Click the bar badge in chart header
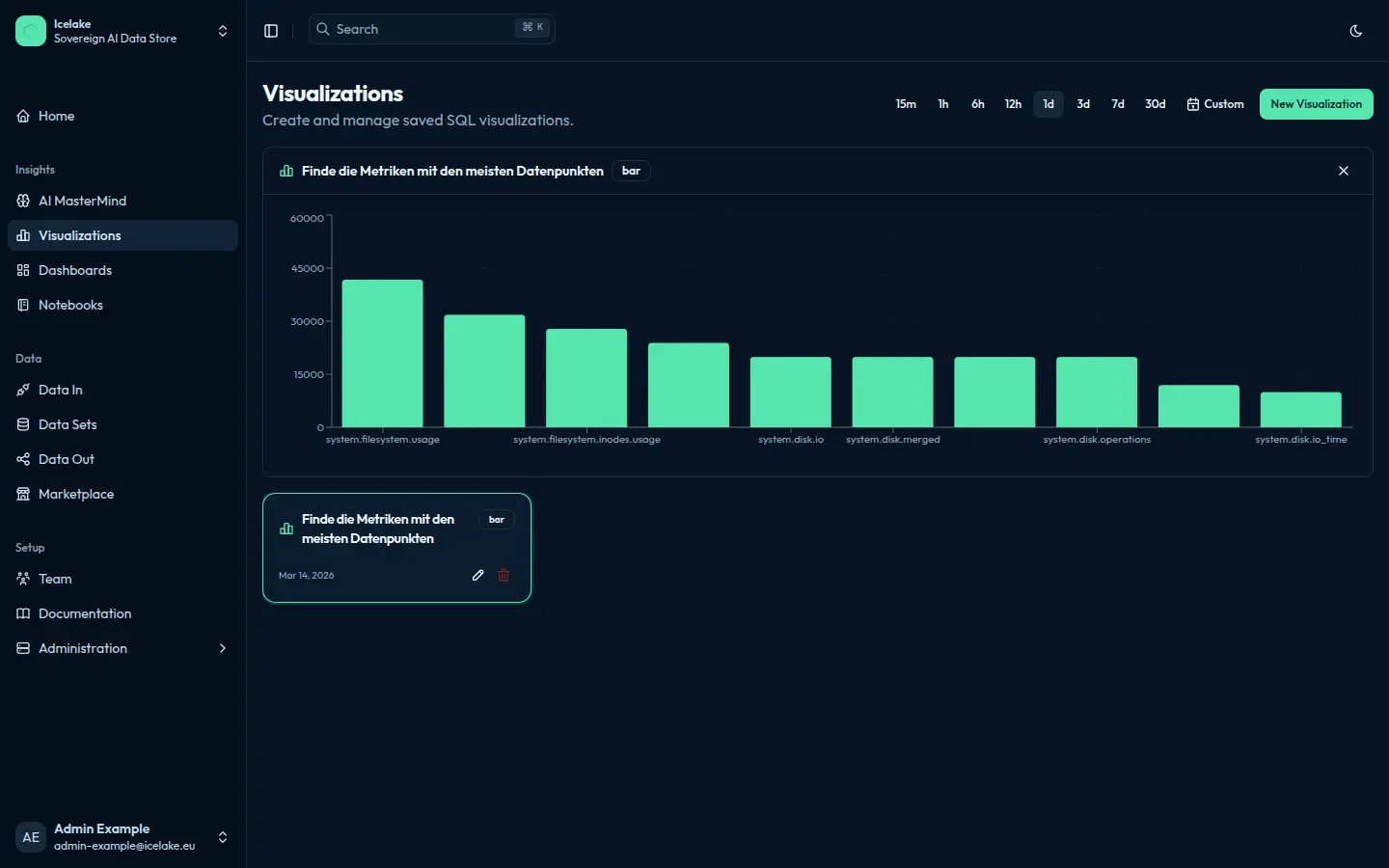This screenshot has width=1389, height=868. (631, 171)
